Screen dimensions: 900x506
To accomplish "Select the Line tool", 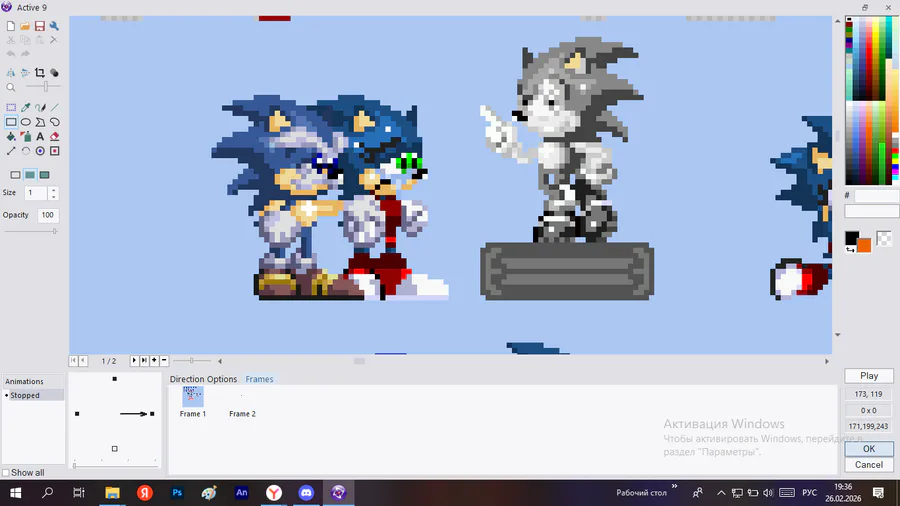I will pos(55,107).
